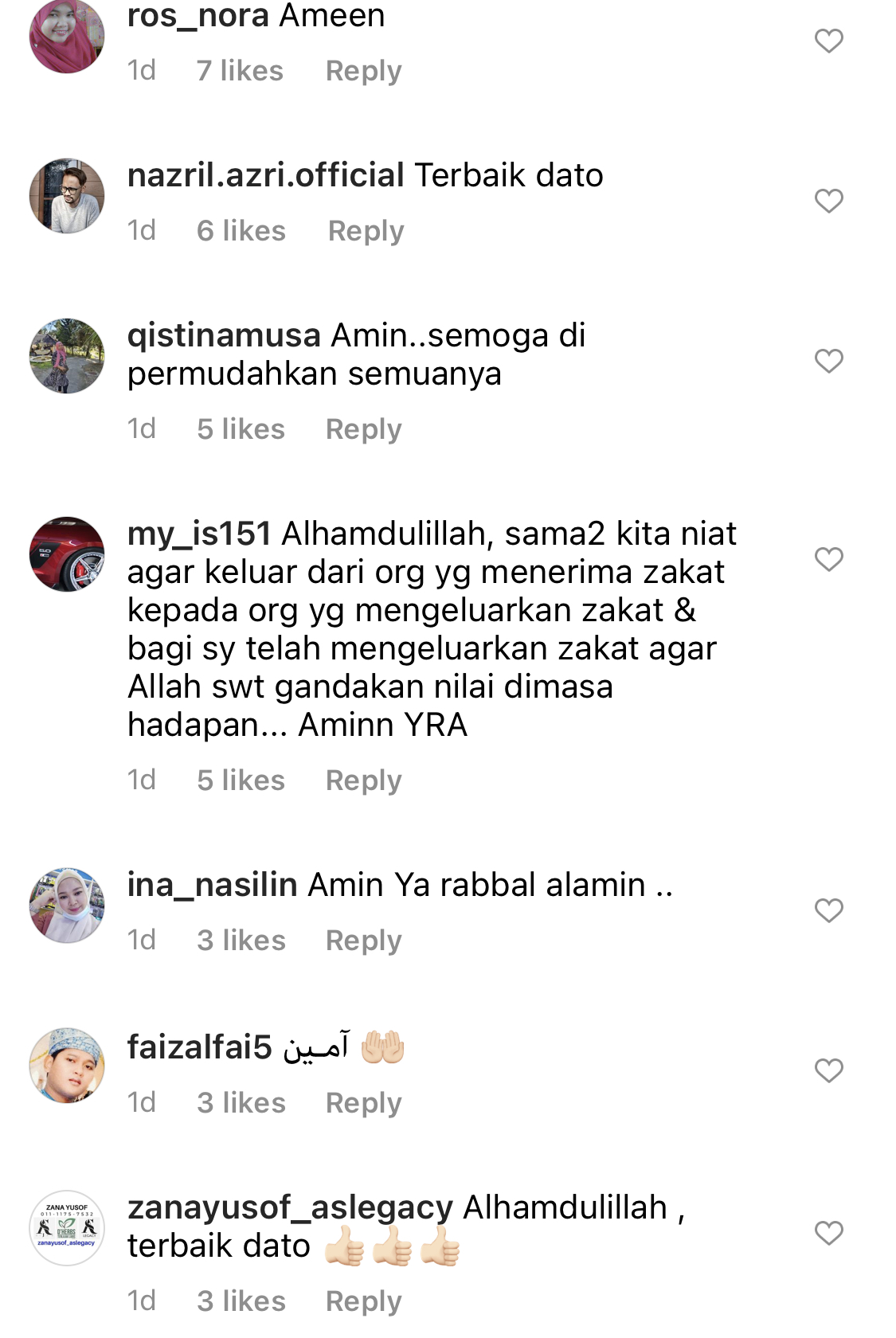Reply to faizalfai5's comment
Image resolution: width=896 pixels, height=1338 pixels.
click(364, 1103)
